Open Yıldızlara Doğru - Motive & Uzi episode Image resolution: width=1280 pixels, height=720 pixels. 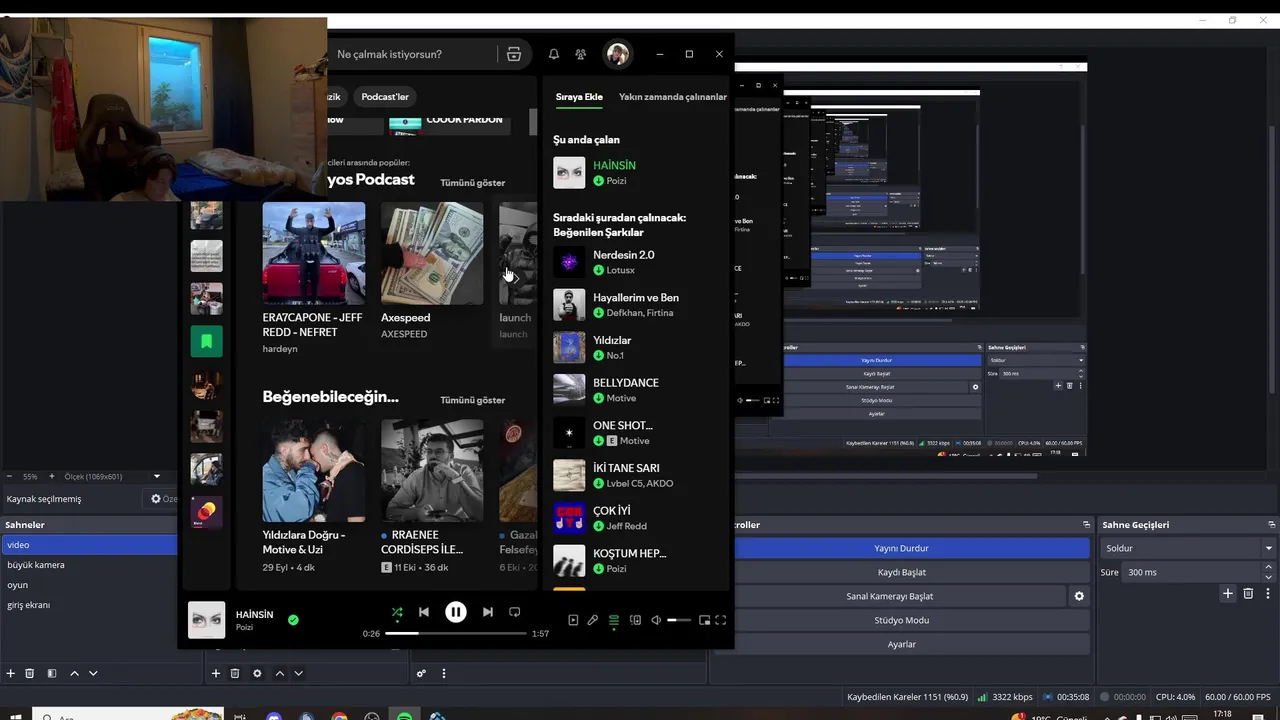click(314, 495)
